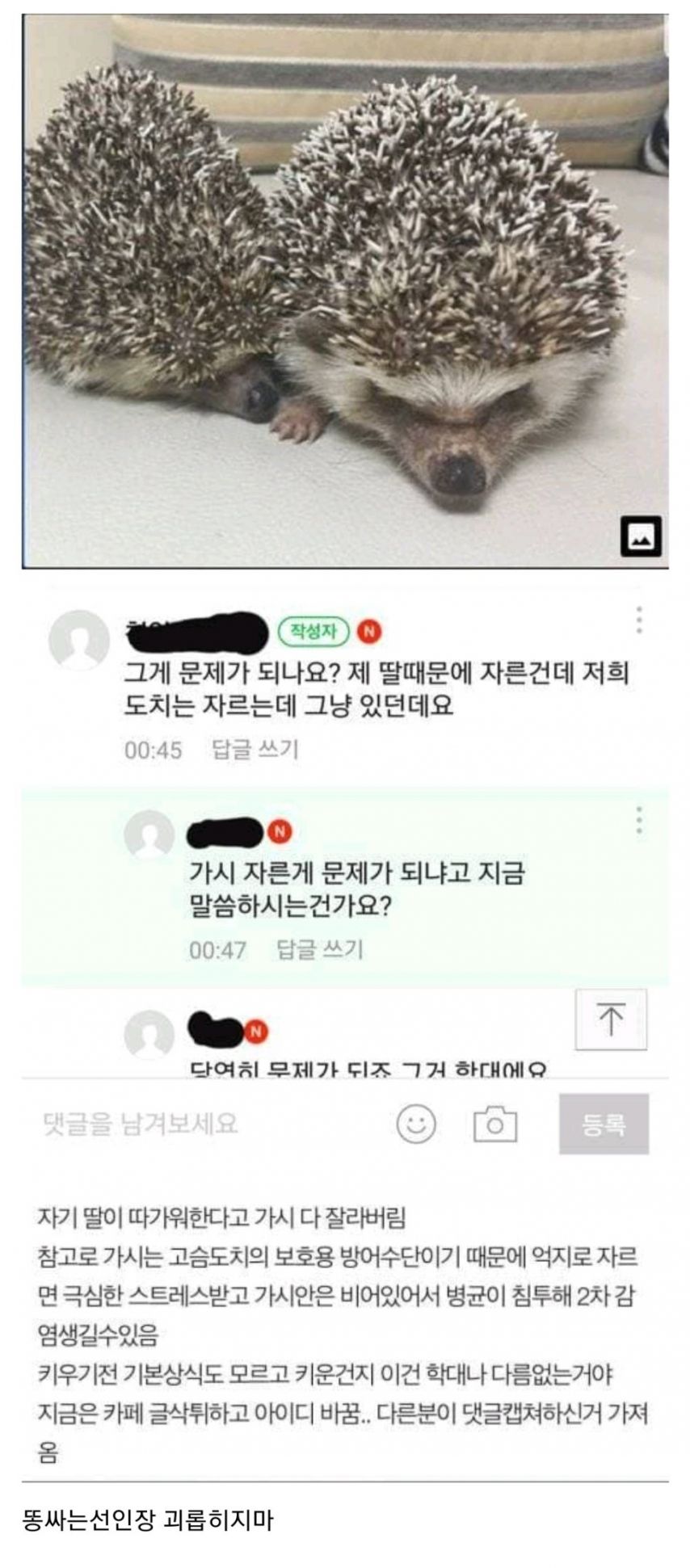Tap the scroll-to-top arrow button
The height and width of the screenshot is (1568, 690).
[611, 1019]
